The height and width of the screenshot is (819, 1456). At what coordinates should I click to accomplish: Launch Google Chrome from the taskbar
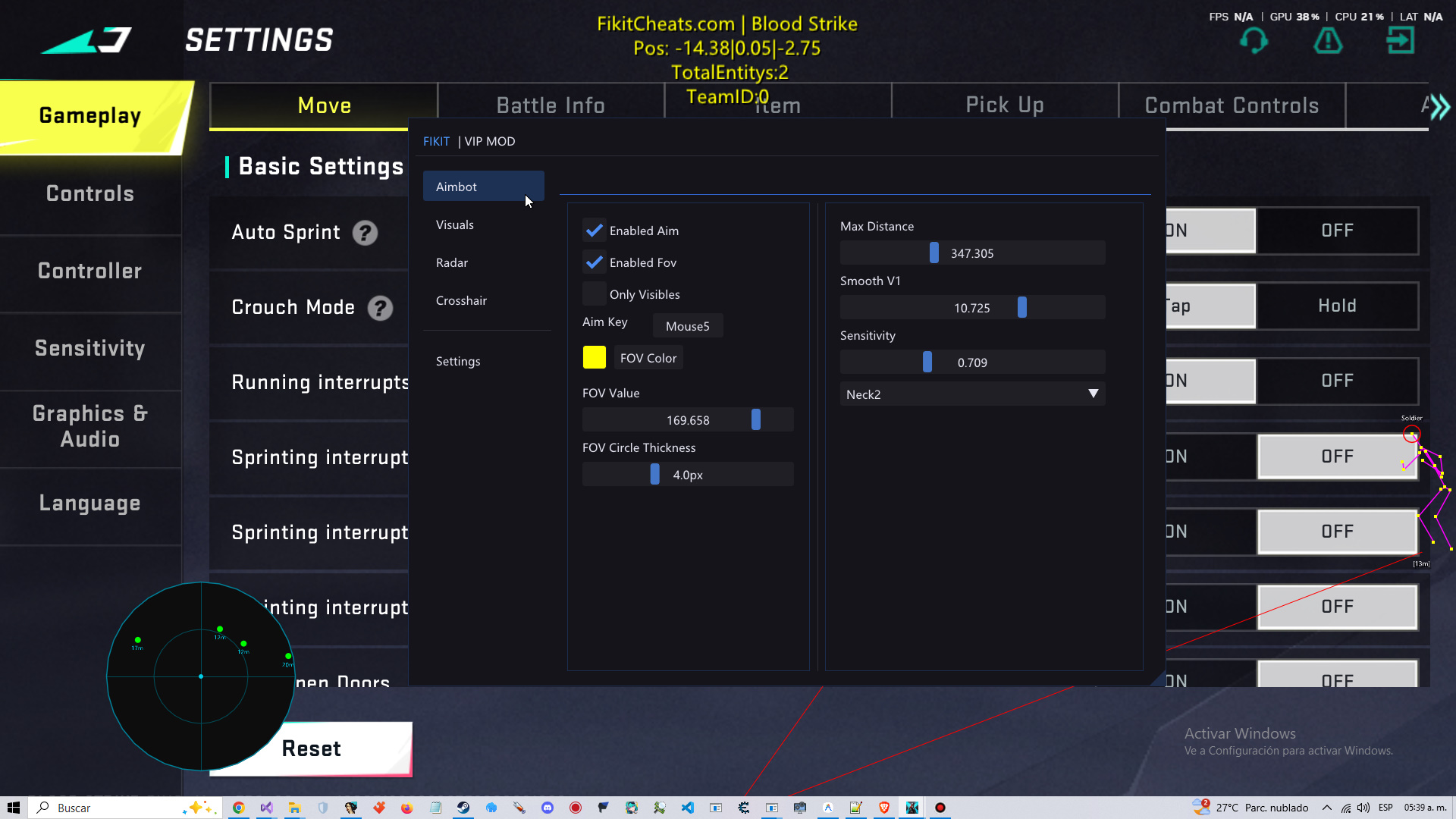point(238,808)
